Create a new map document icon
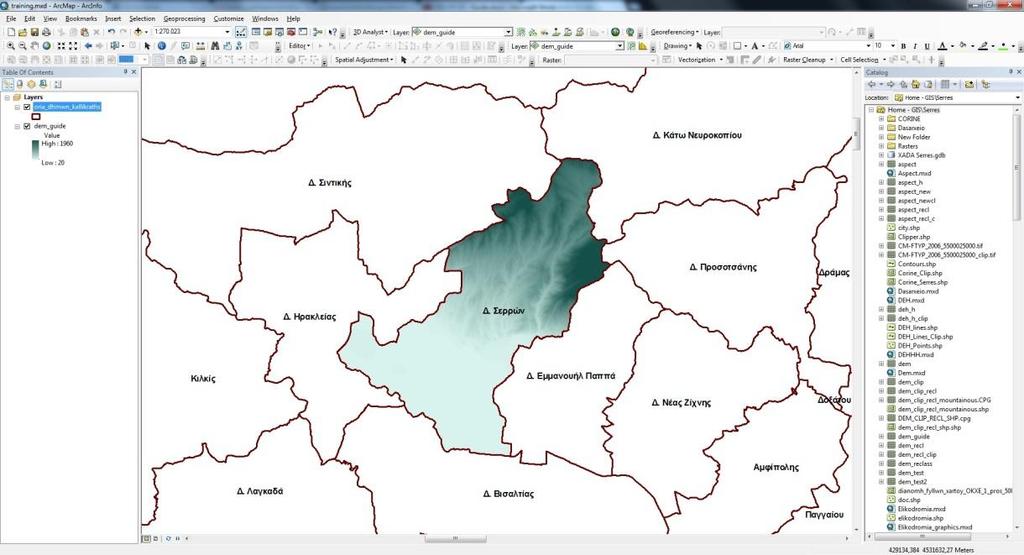Viewport: 1024px width, 555px height. coord(10,32)
